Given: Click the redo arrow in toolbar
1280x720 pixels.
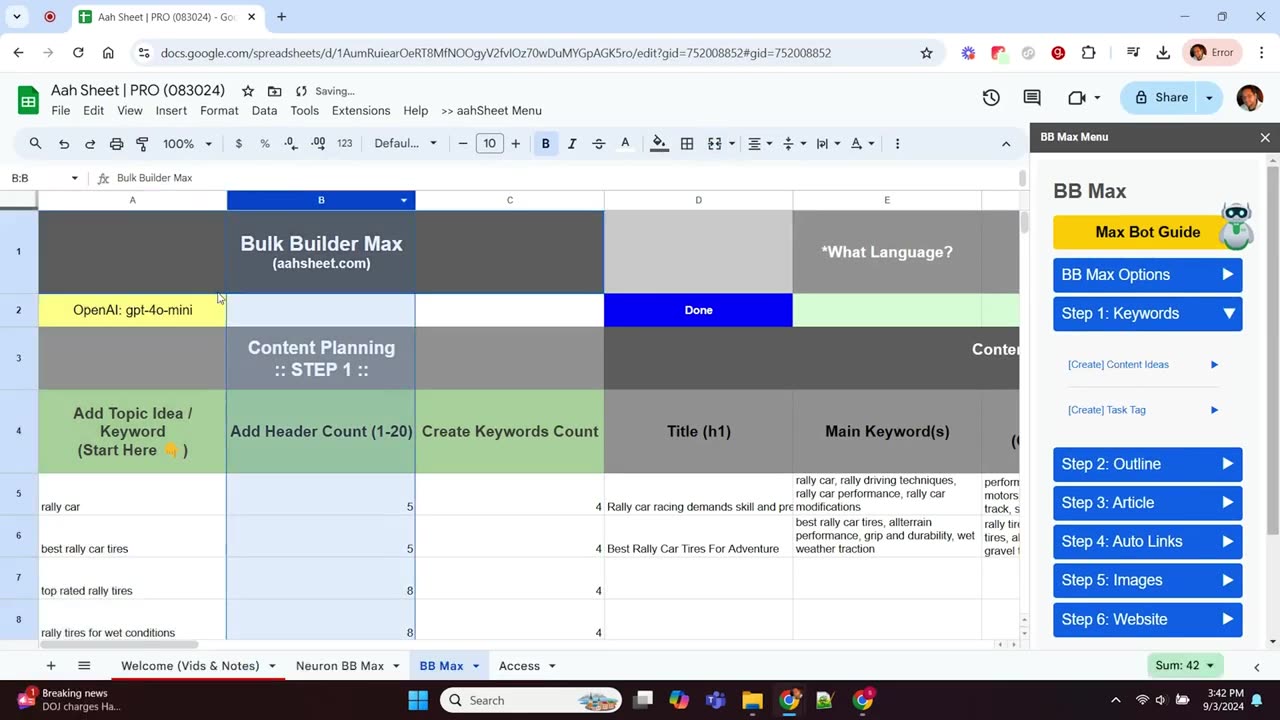Looking at the screenshot, I should click(x=89, y=143).
